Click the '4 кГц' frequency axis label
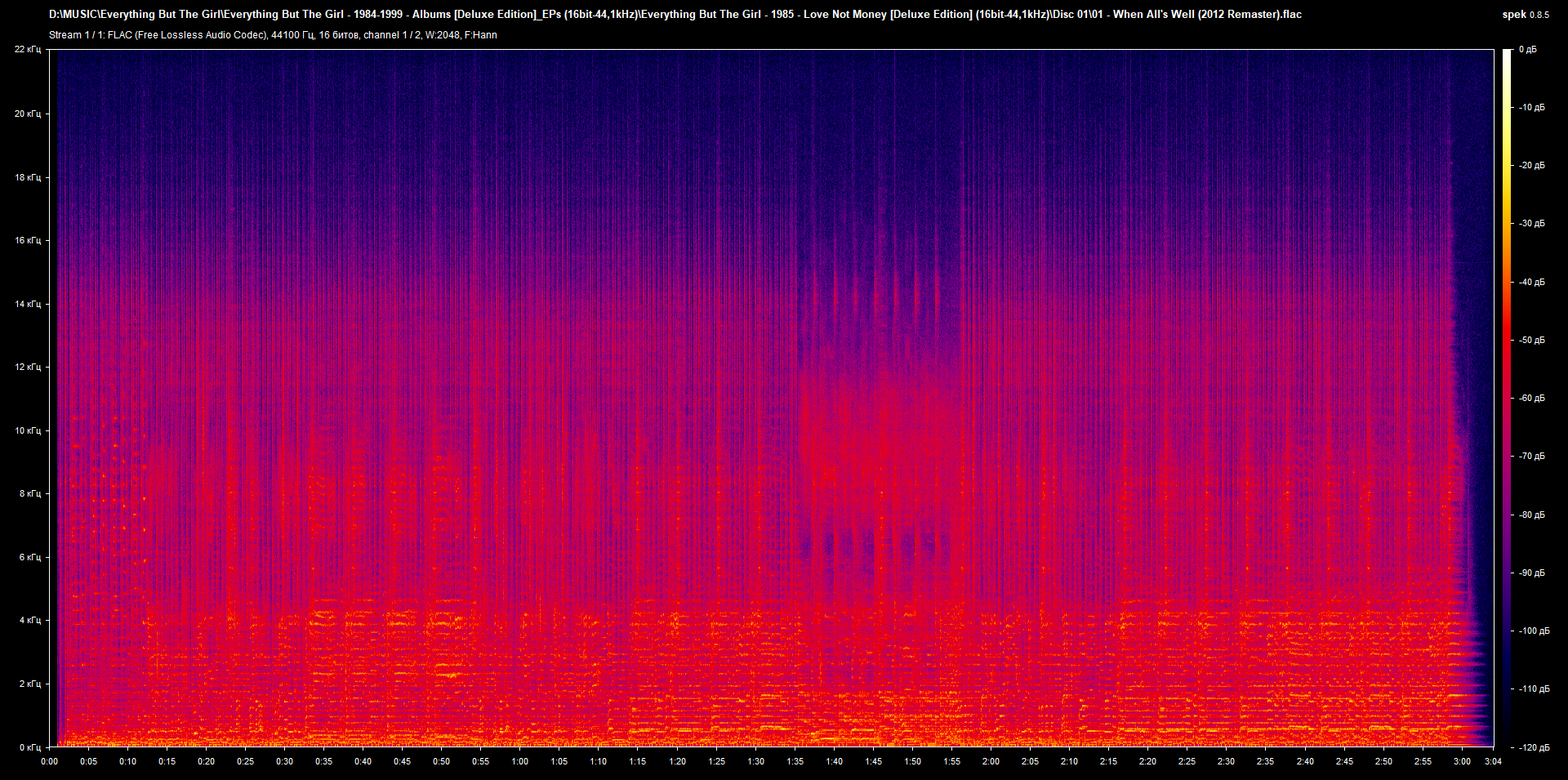 tap(30, 620)
